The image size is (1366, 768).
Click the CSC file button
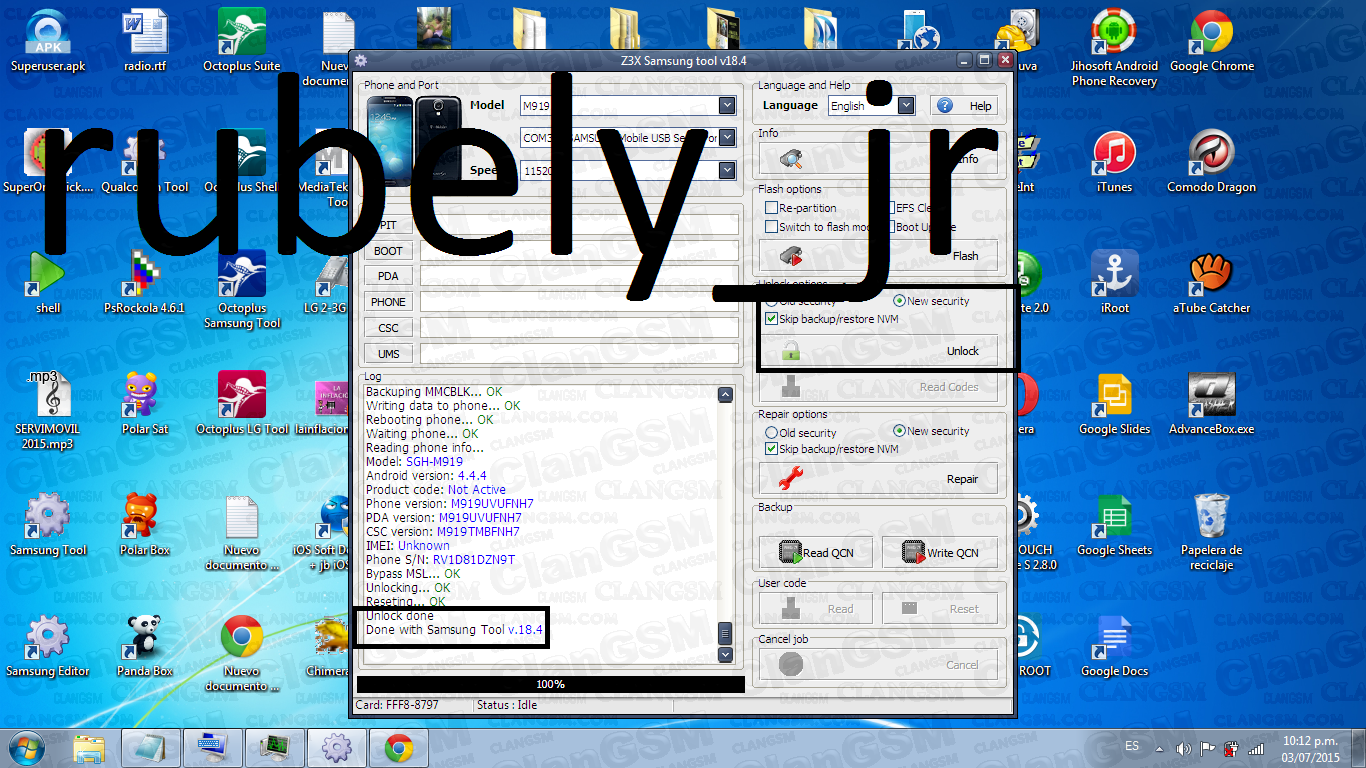389,328
